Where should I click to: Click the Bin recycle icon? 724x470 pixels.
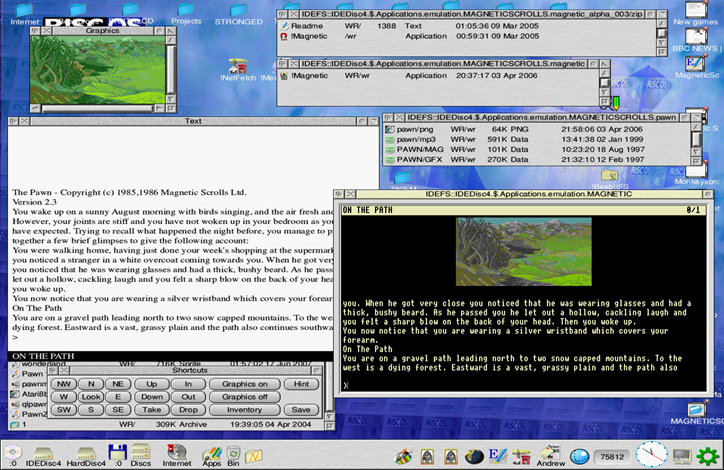[x=233, y=451]
